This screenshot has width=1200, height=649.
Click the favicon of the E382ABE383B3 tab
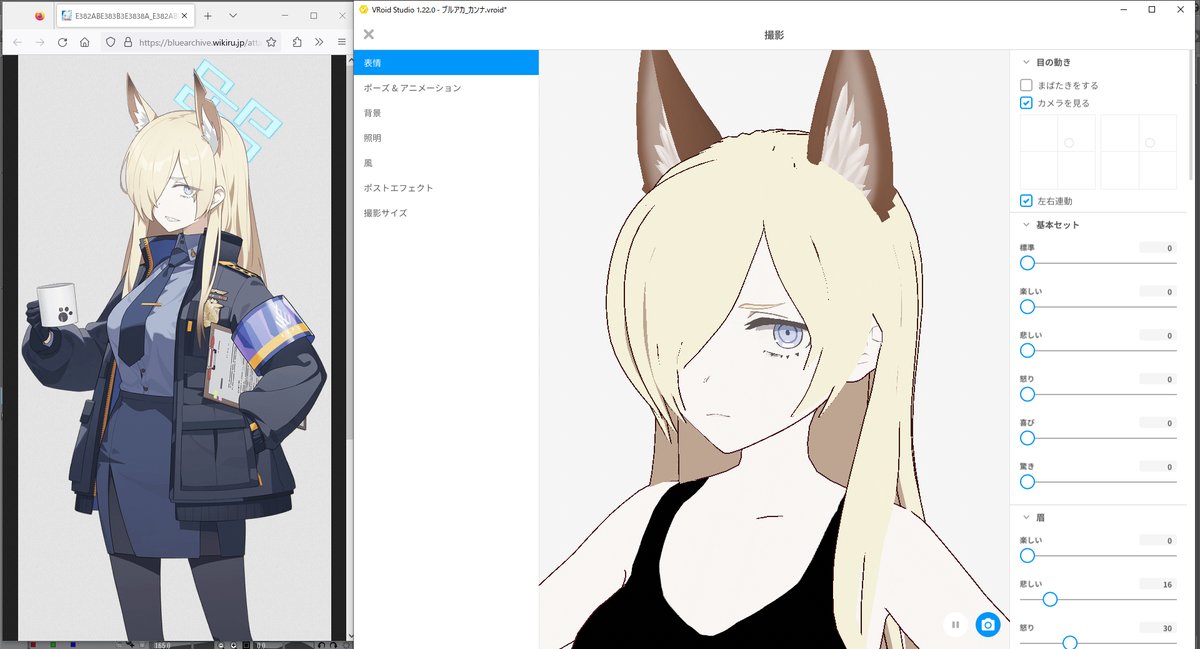66,16
